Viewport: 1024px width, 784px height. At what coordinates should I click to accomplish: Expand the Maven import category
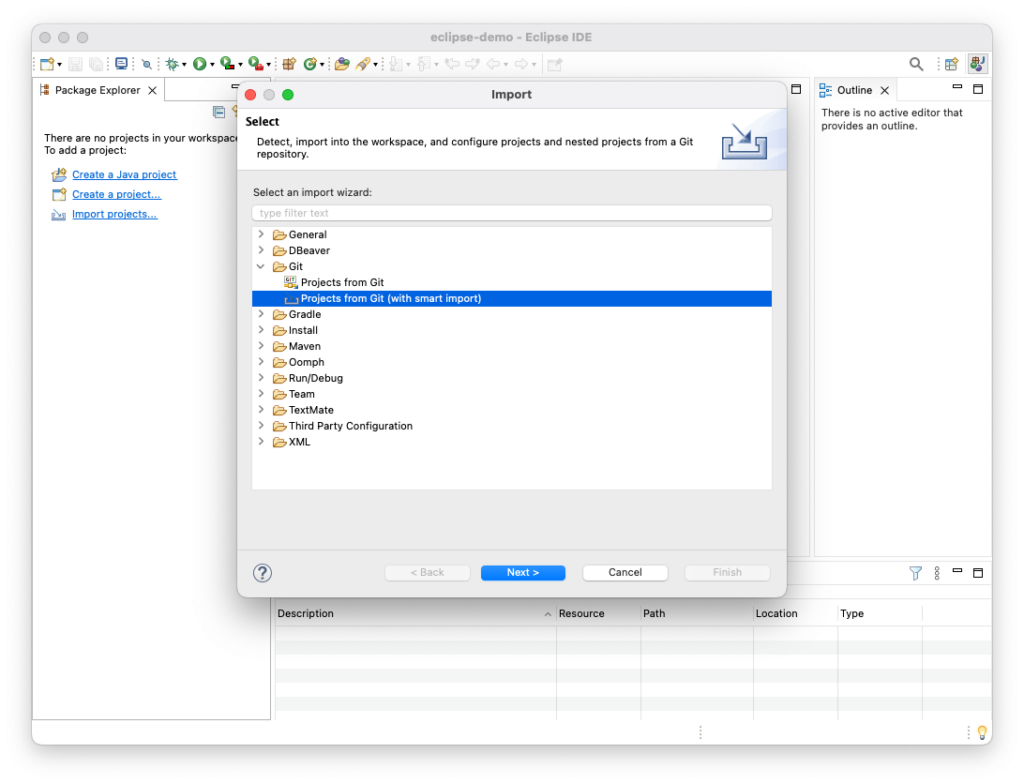(x=261, y=347)
